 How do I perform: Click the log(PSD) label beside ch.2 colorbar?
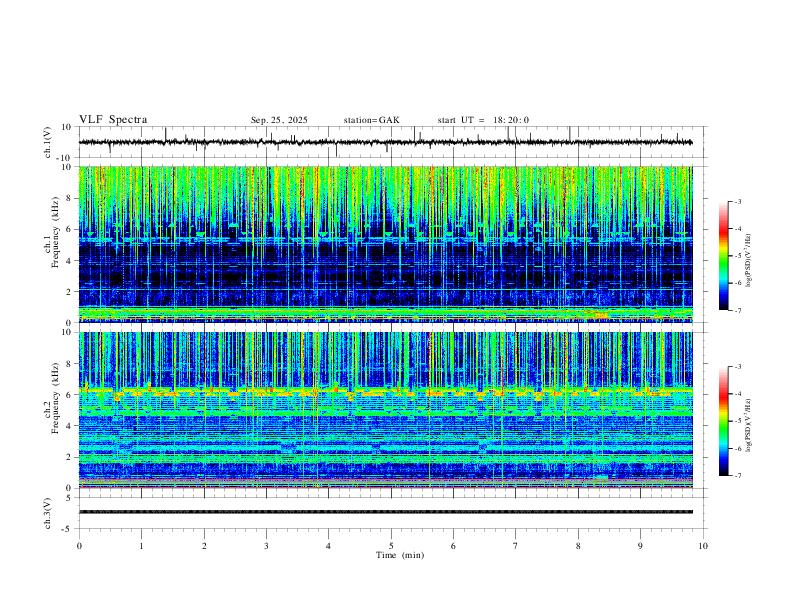[748, 425]
